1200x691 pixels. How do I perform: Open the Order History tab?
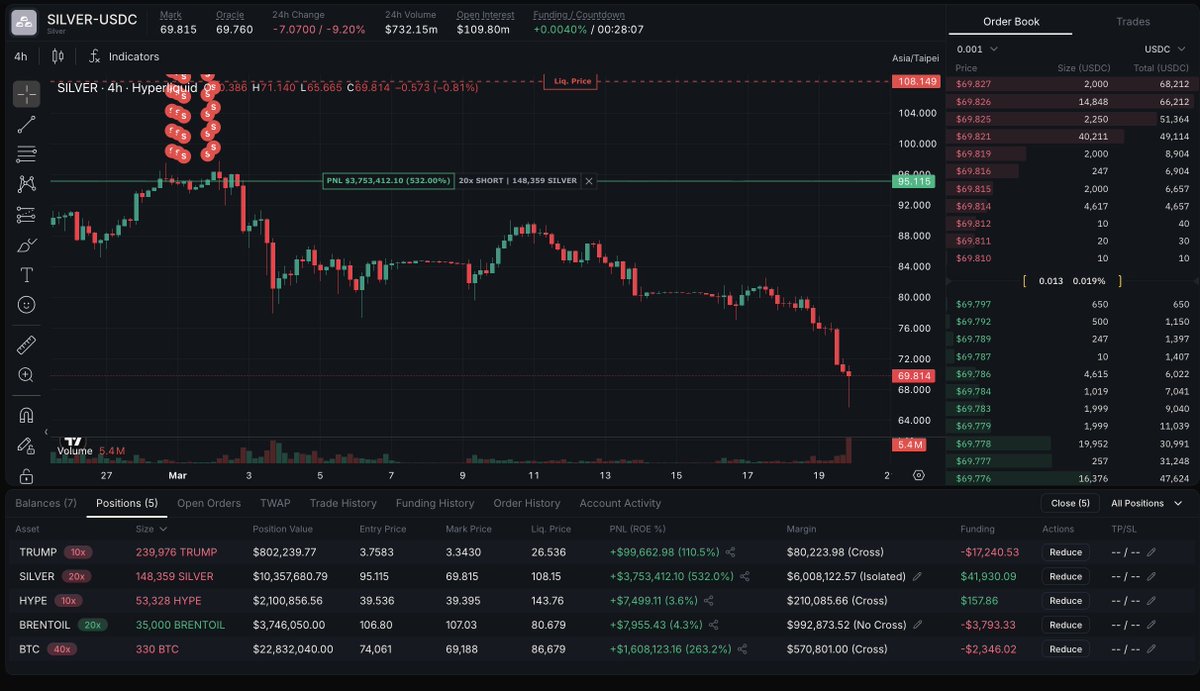tap(527, 503)
